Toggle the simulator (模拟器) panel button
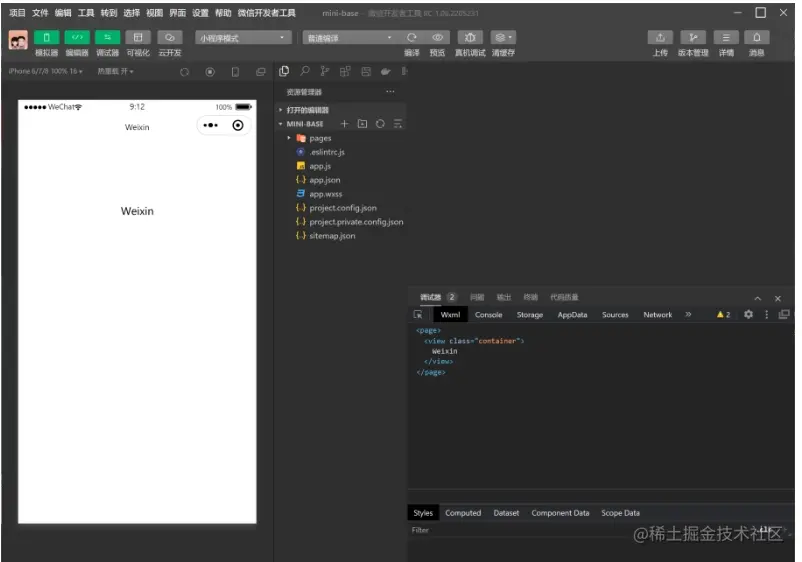This screenshot has height=562, width=802. click(x=47, y=37)
